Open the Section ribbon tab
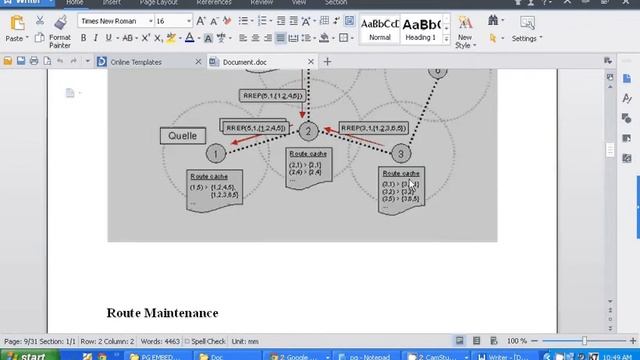 pyautogui.click(x=336, y=2)
